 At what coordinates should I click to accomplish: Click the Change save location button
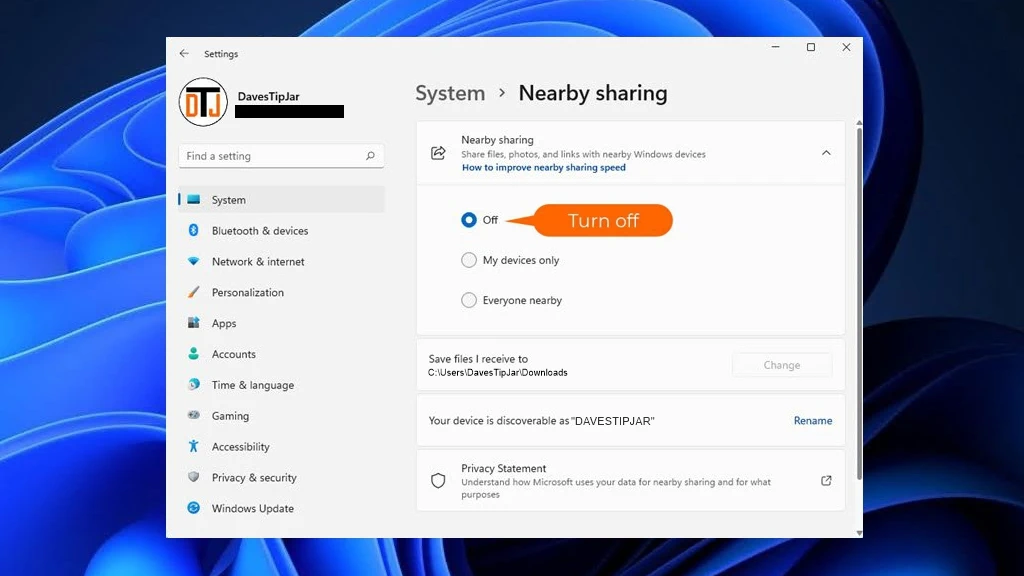click(x=782, y=365)
